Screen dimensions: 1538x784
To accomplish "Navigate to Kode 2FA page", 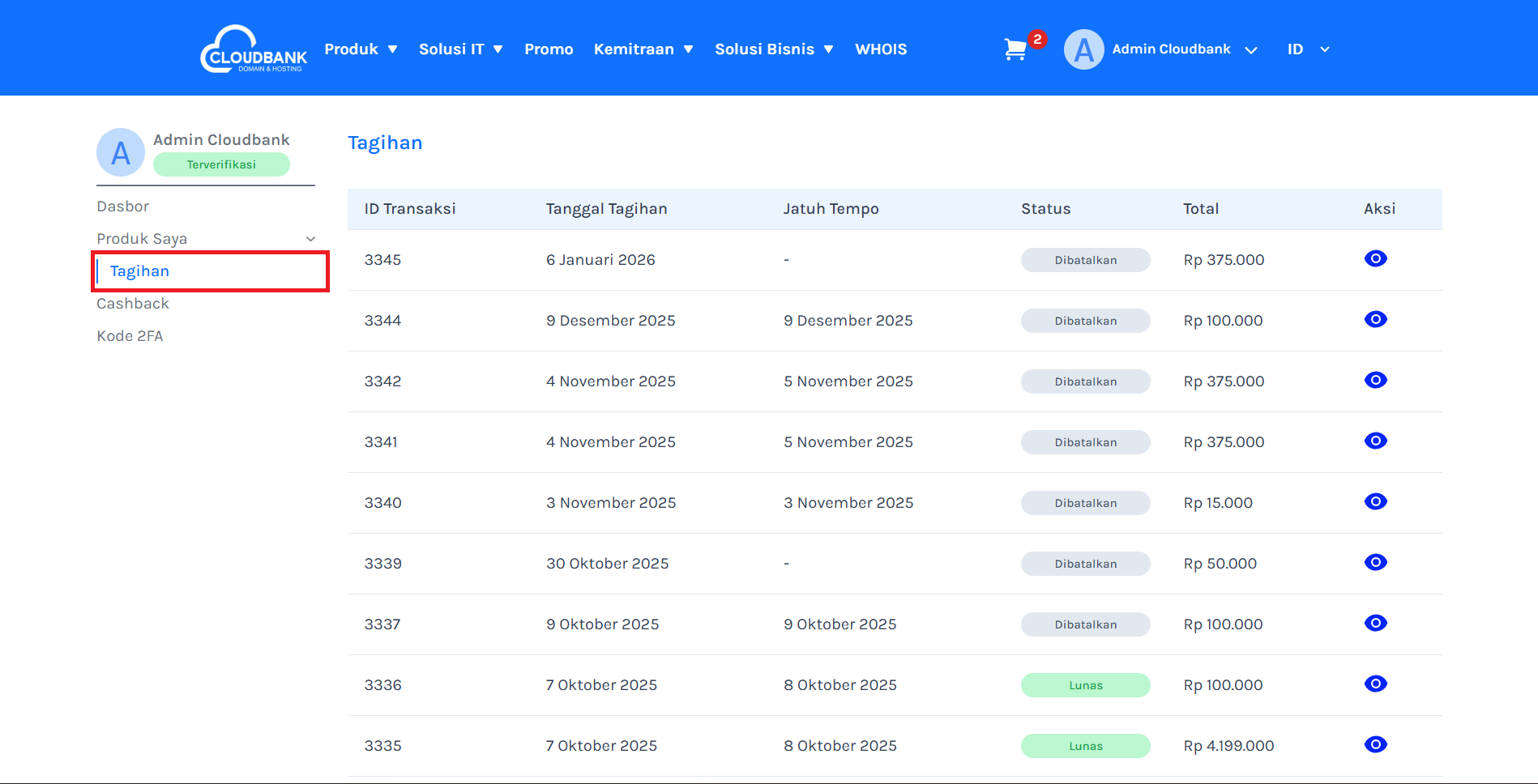I will point(130,336).
